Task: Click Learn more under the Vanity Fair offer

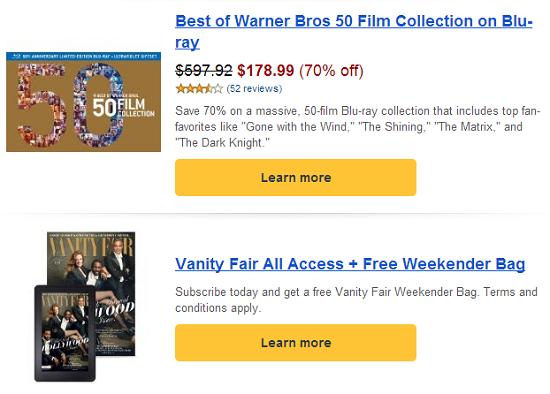Action: (x=296, y=343)
